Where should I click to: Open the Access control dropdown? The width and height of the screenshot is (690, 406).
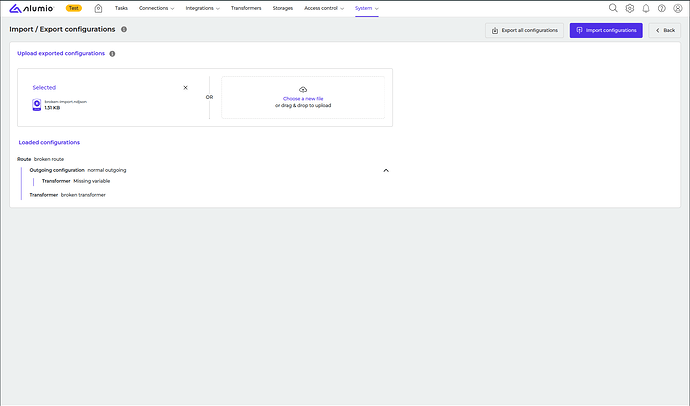[324, 8]
